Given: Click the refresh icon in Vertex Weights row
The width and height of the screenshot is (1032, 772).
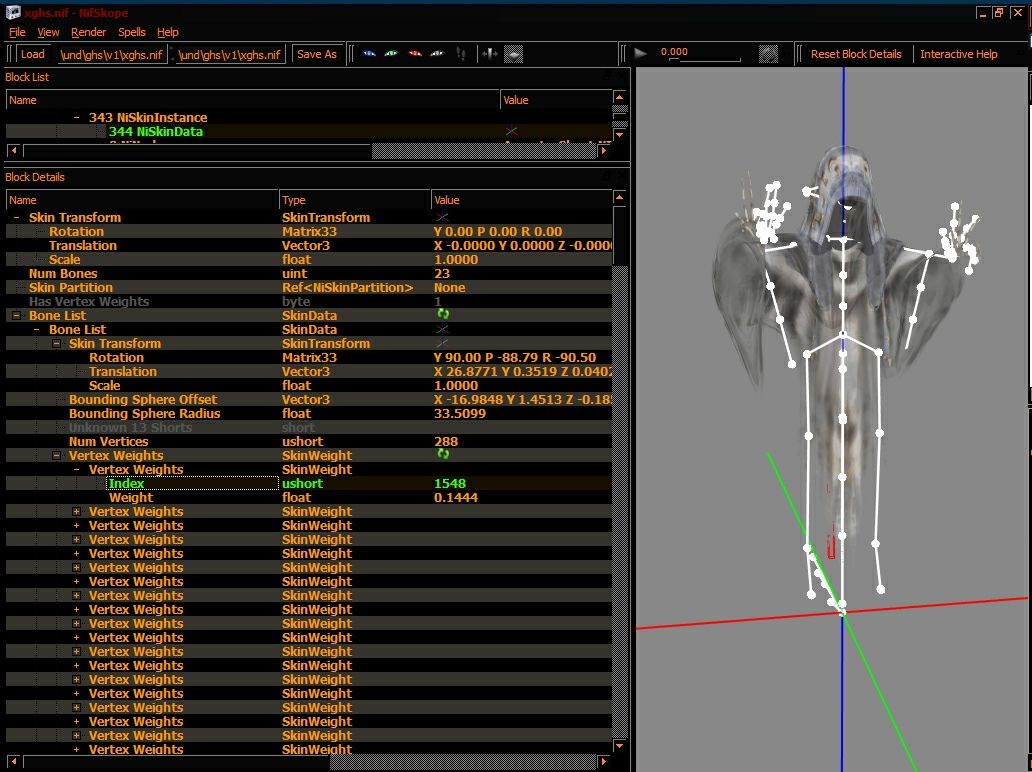Looking at the screenshot, I should tap(443, 454).
